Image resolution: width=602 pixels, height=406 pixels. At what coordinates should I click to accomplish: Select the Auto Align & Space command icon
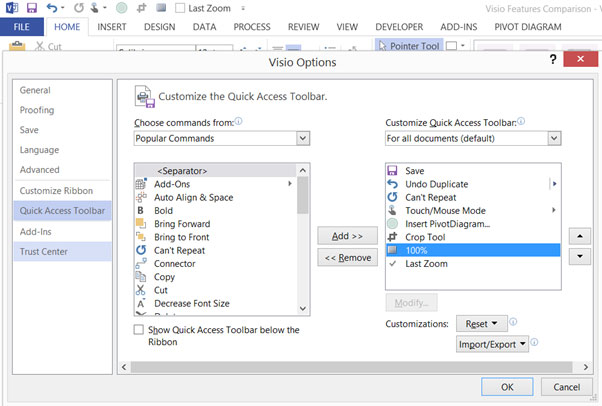tap(141, 197)
